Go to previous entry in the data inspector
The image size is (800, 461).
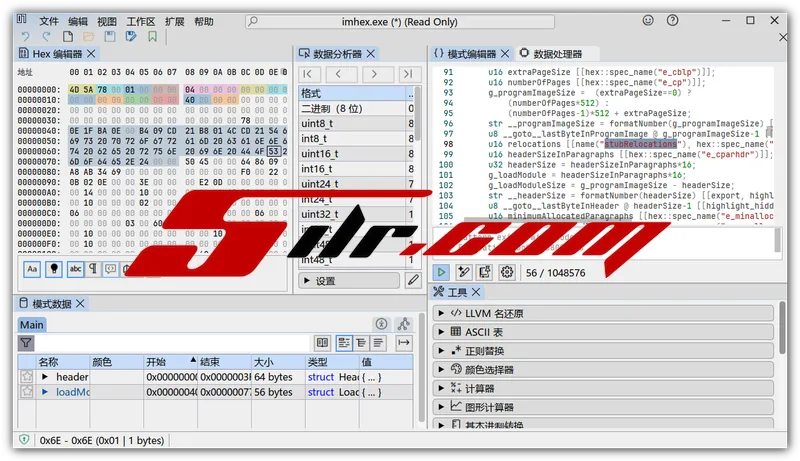coord(341,74)
